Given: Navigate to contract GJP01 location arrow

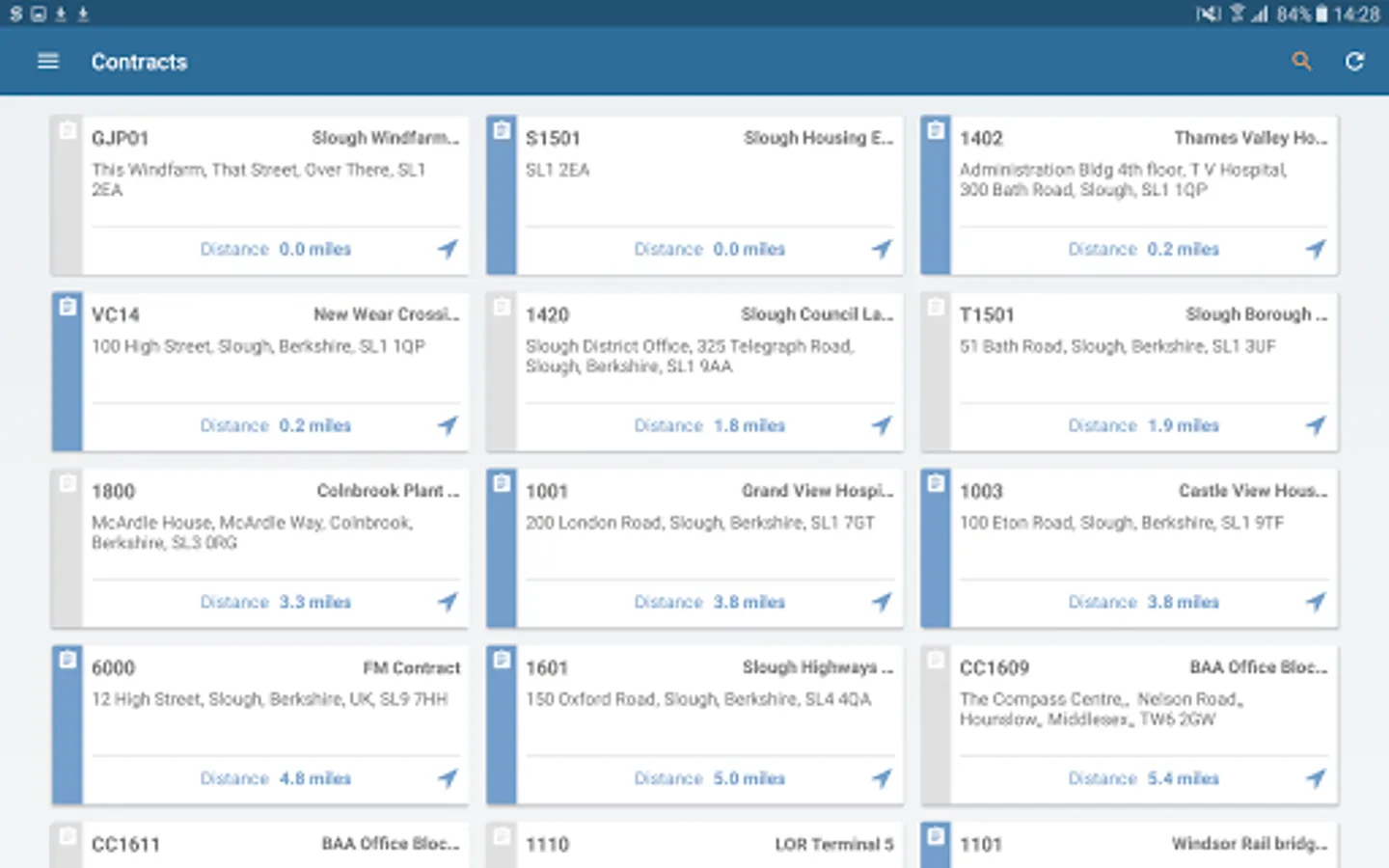Looking at the screenshot, I should tap(448, 249).
